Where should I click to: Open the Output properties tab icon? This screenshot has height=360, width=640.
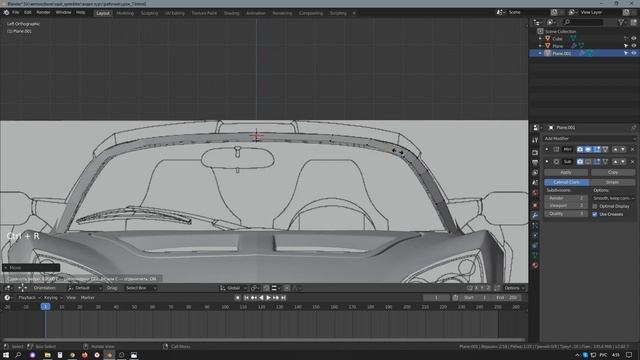[x=535, y=162]
